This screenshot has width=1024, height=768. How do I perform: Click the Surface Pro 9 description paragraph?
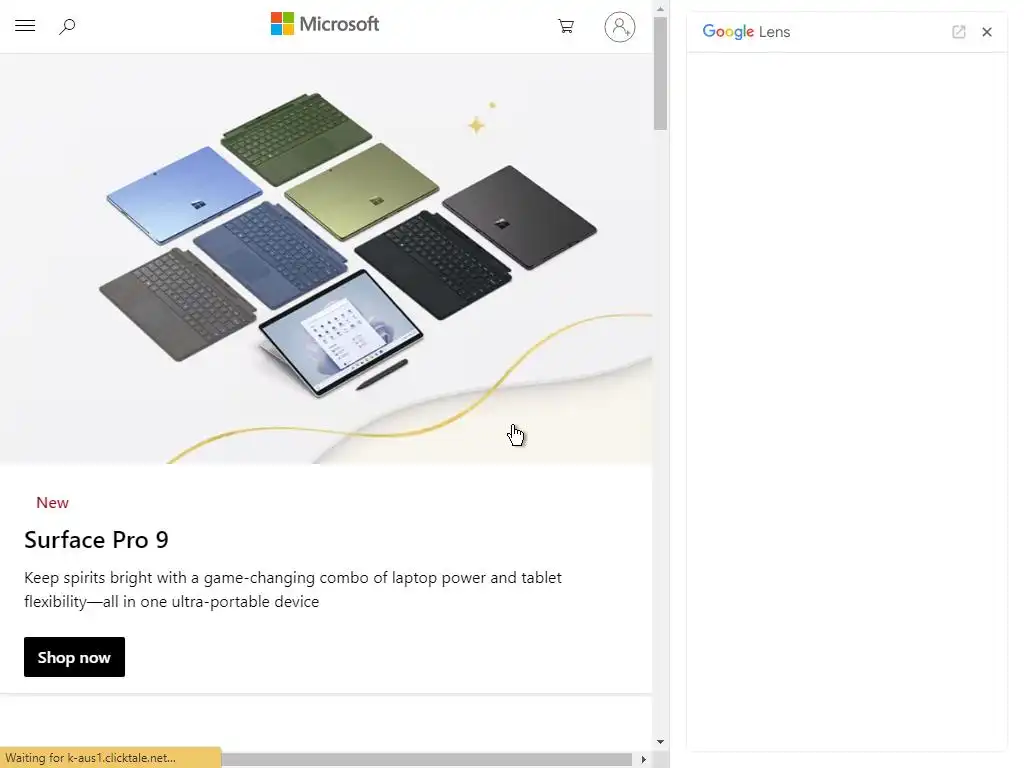293,590
